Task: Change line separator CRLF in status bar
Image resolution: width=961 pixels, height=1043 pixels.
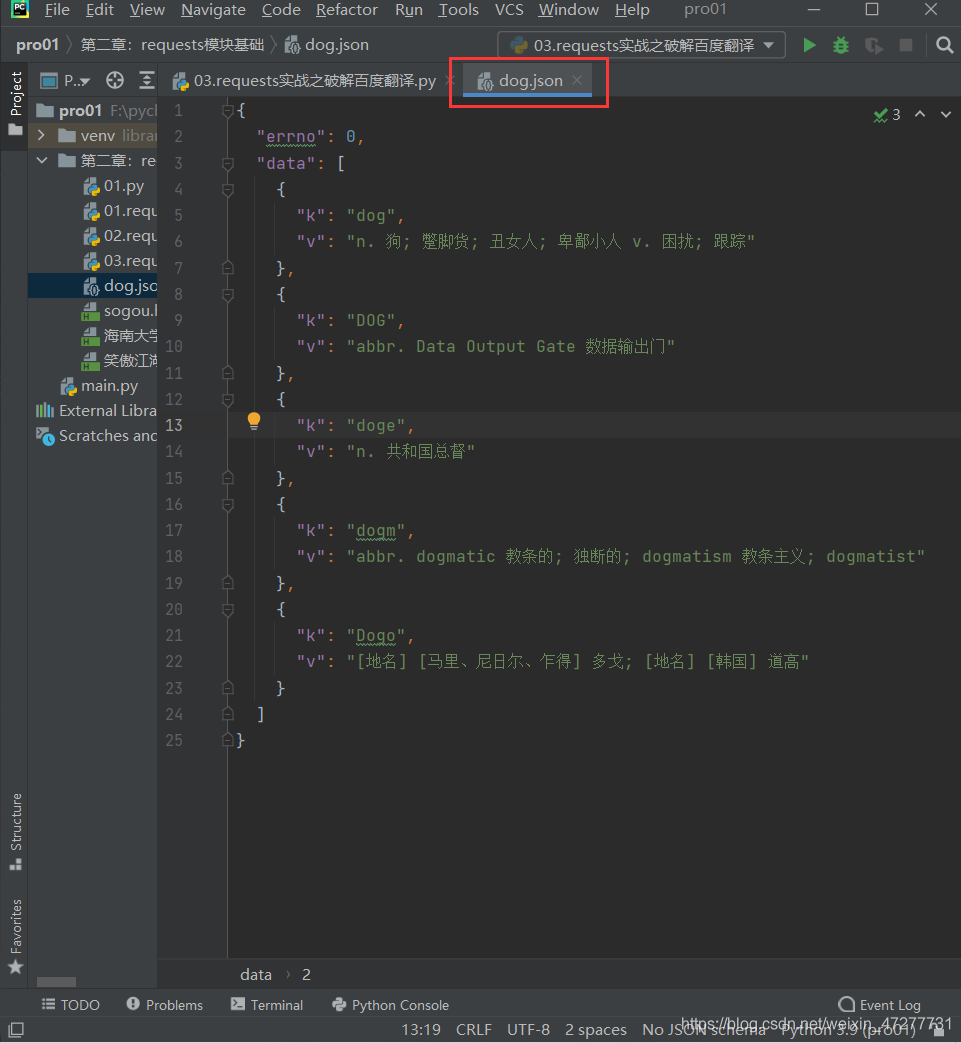Action: tap(474, 1030)
